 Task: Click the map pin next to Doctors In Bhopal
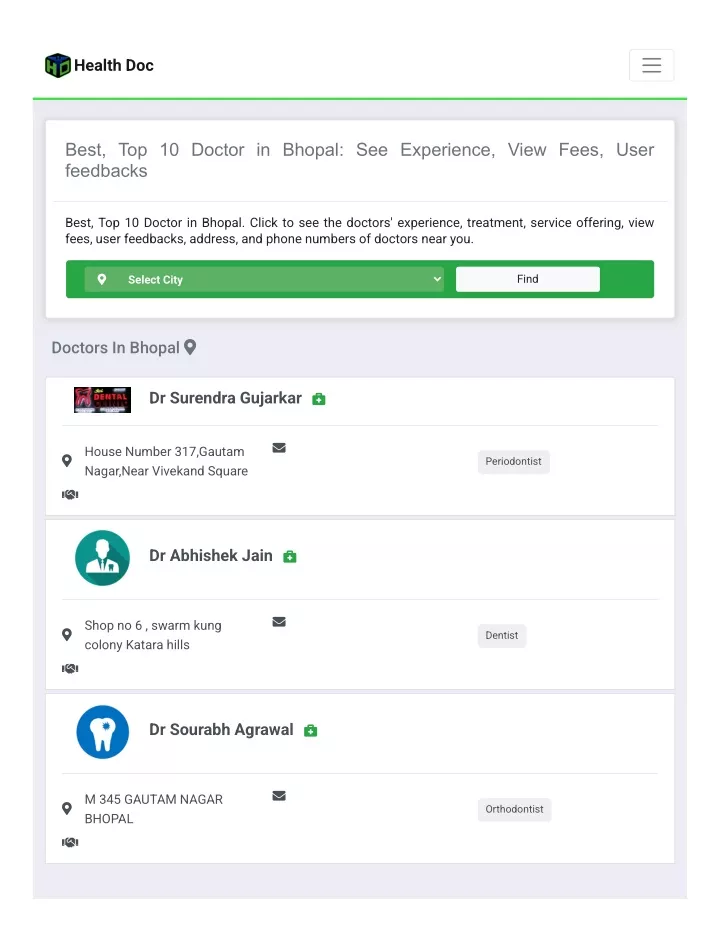190,347
